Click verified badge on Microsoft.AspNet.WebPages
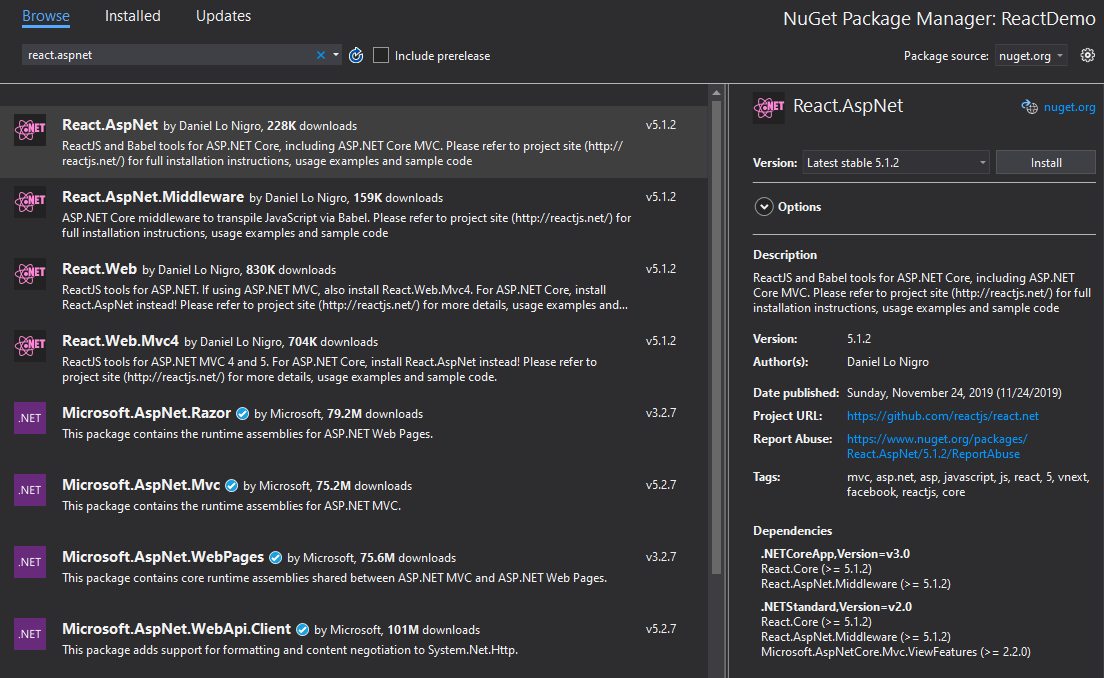Image resolution: width=1104 pixels, height=678 pixels. (275, 558)
